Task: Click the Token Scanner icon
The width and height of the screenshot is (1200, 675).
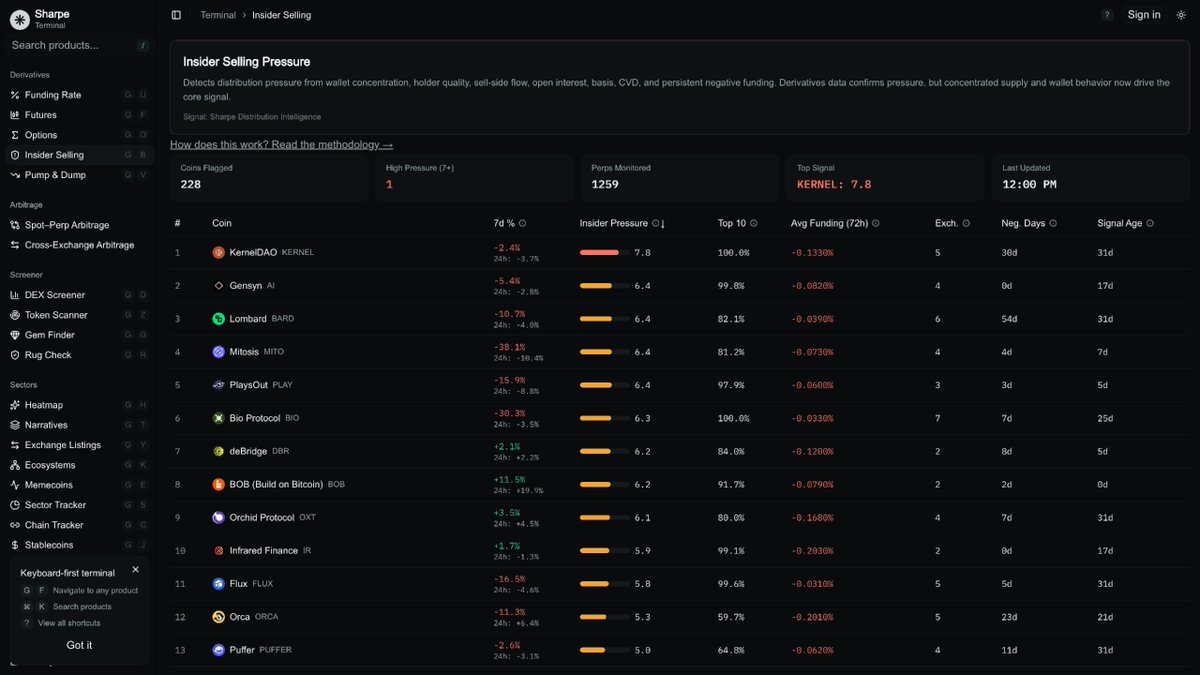Action: click(15, 315)
